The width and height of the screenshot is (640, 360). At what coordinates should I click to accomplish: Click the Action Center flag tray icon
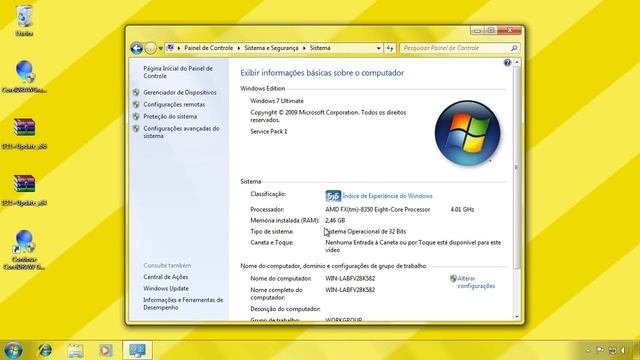(600, 350)
